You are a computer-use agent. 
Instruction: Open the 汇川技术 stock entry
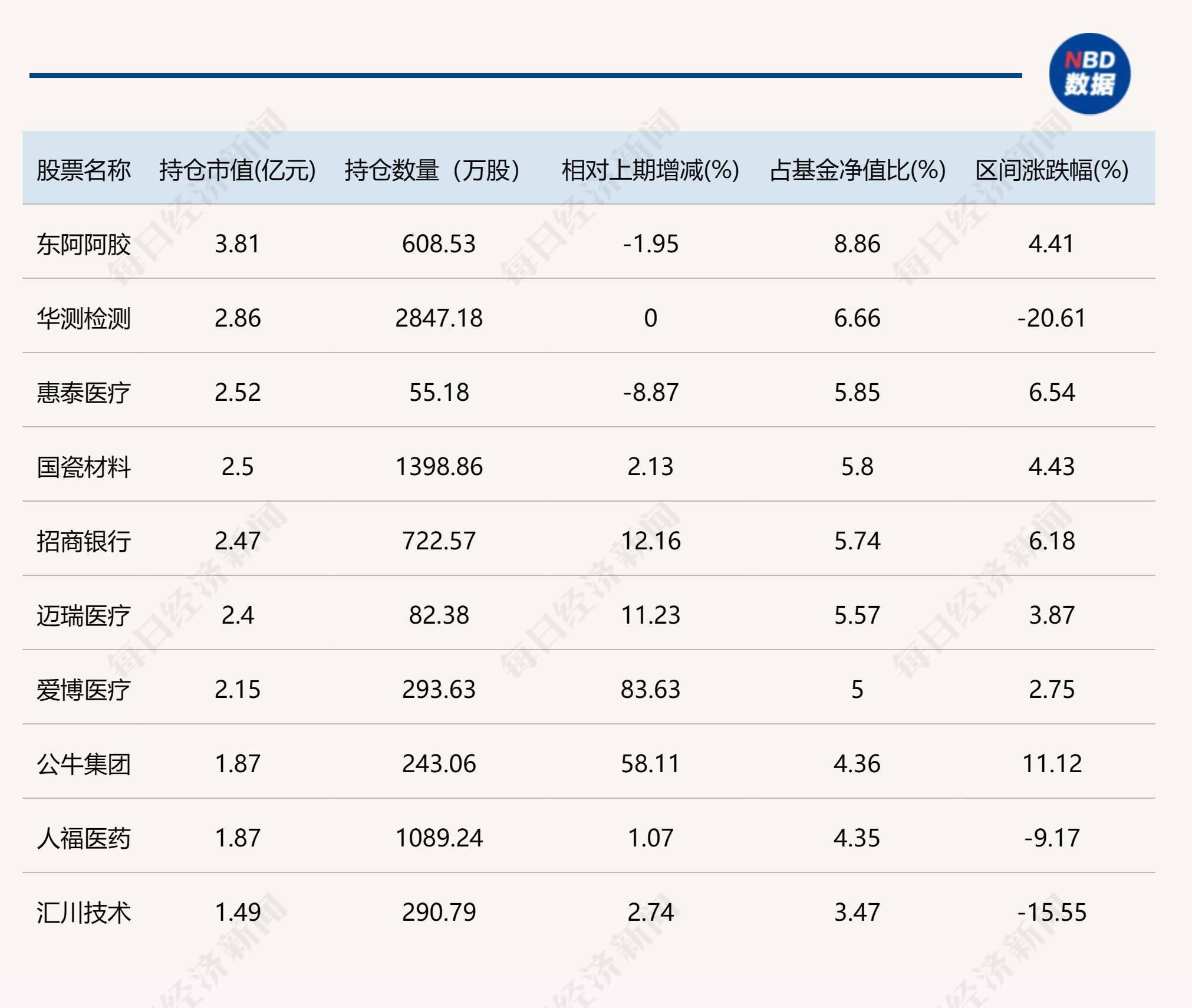pyautogui.click(x=84, y=913)
